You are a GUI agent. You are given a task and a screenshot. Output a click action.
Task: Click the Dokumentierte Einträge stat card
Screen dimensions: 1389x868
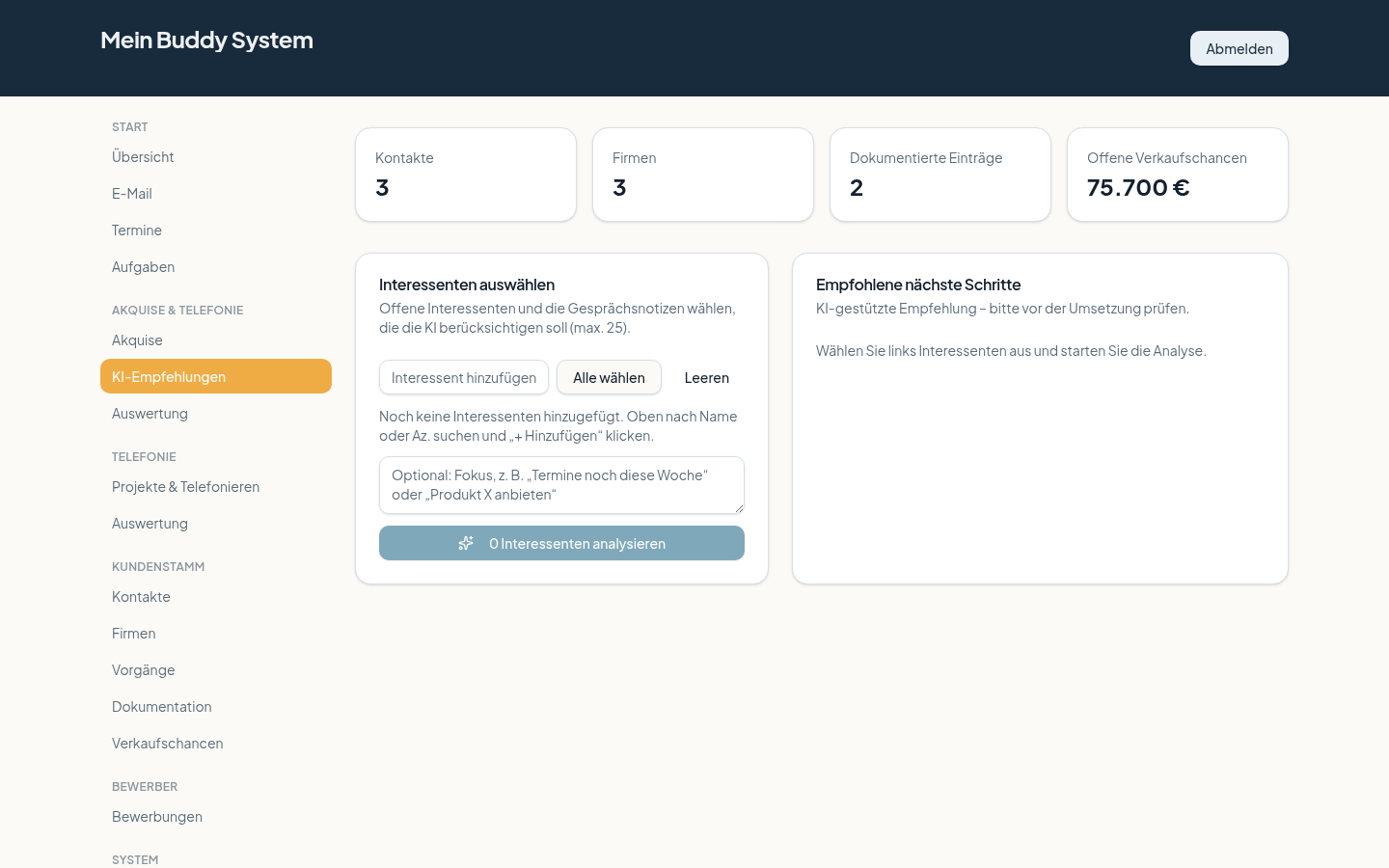pos(940,175)
